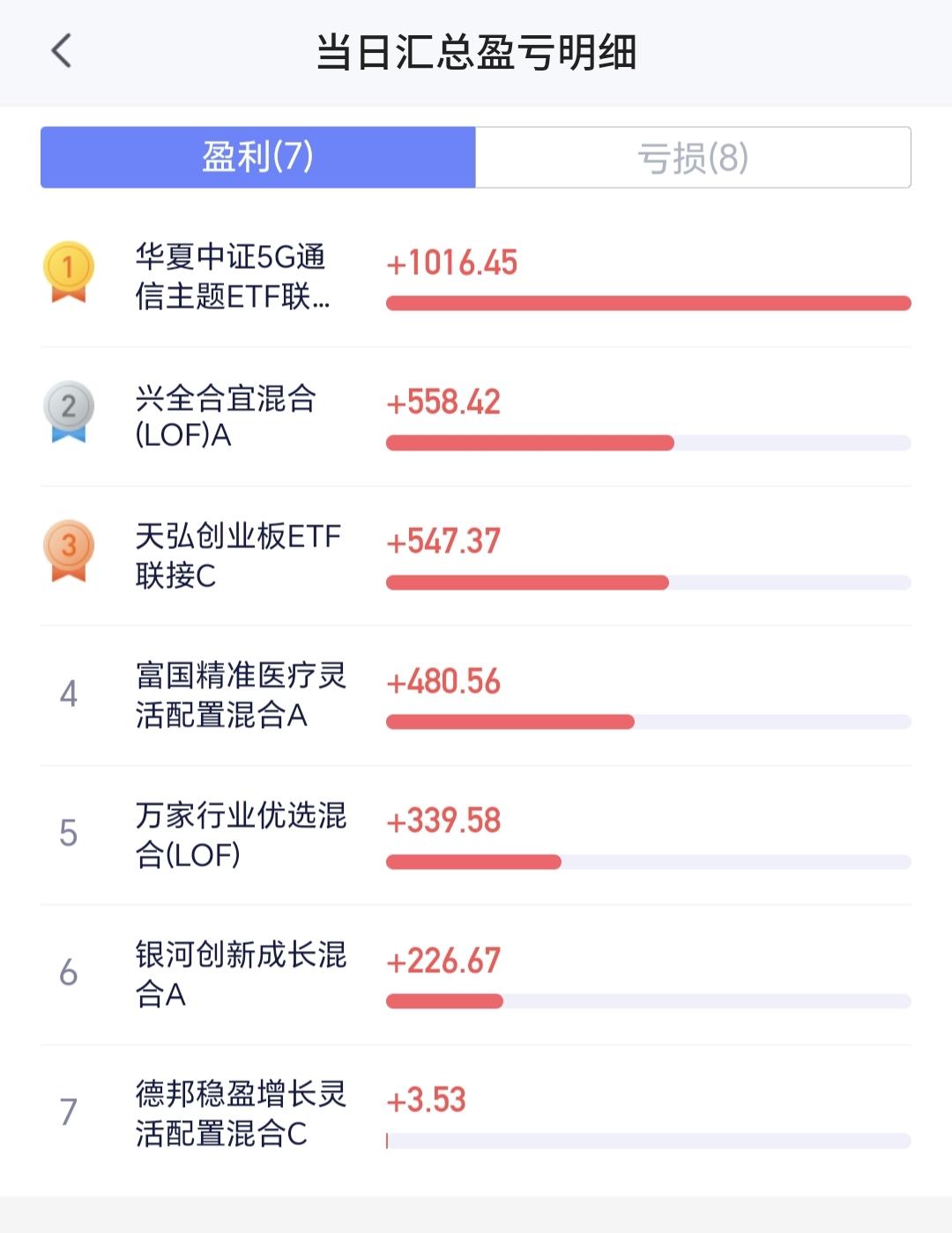952x1233 pixels.
Task: Tap the back arrow icon
Action: (x=61, y=51)
